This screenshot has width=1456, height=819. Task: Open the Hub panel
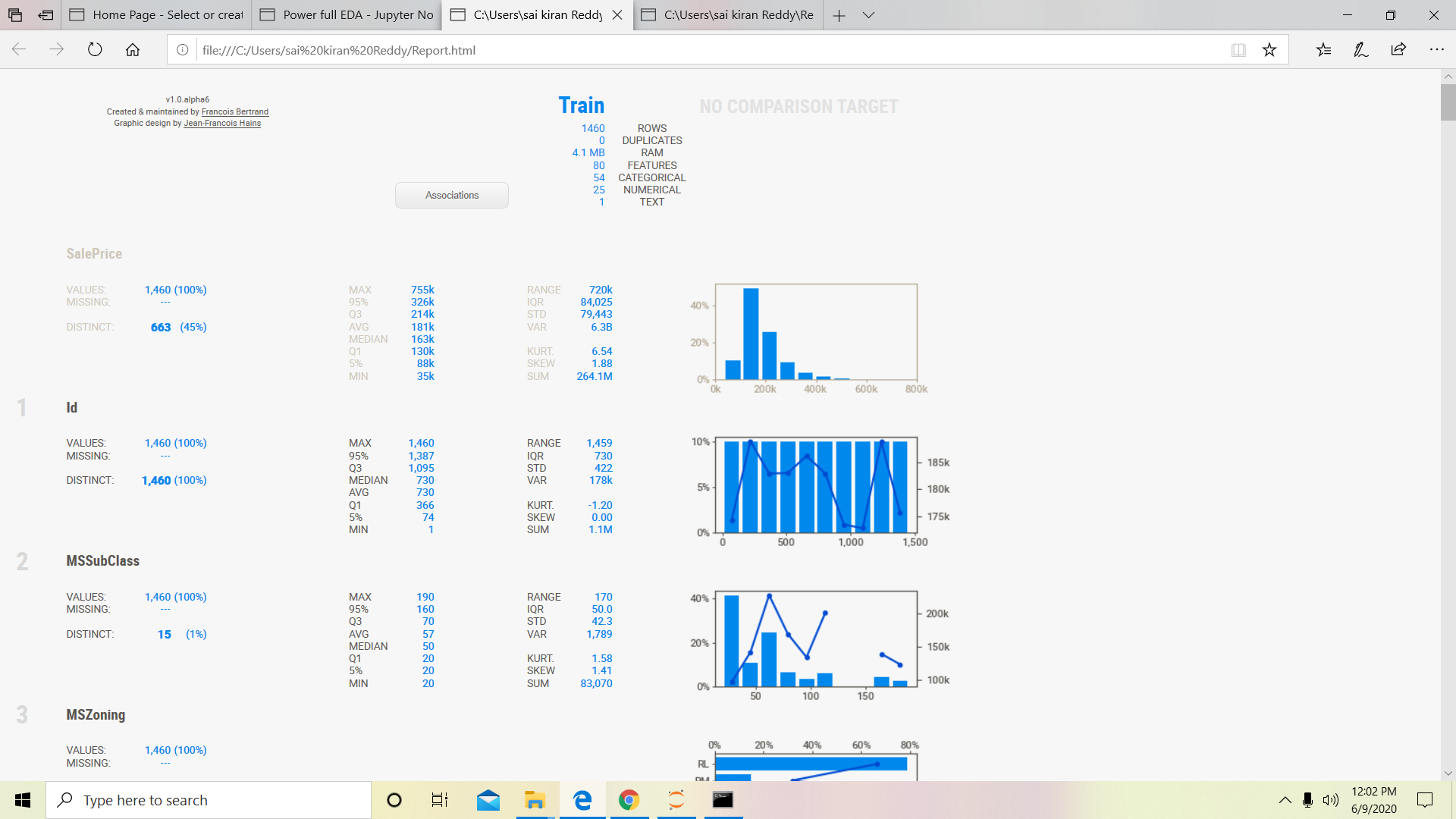click(x=1324, y=49)
